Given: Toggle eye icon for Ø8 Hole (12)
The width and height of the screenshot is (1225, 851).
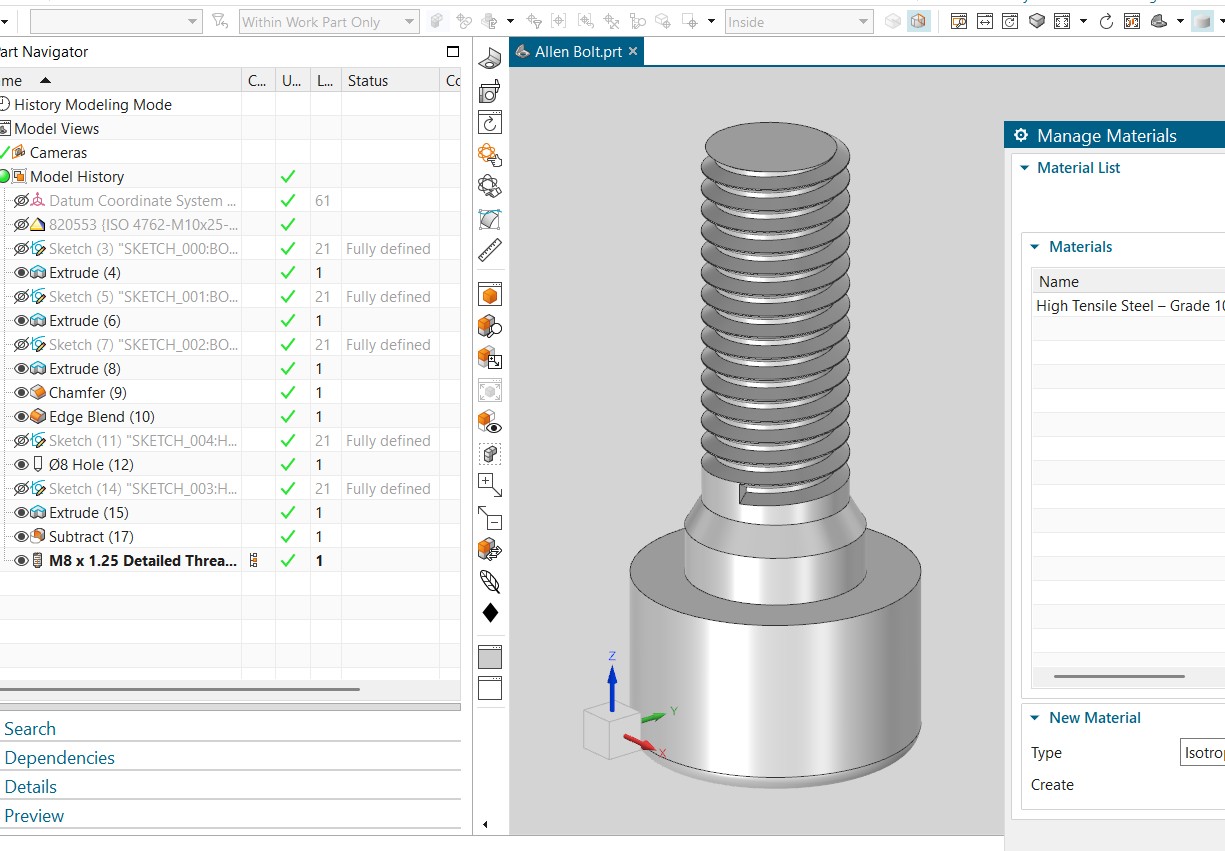Looking at the screenshot, I should [21, 465].
